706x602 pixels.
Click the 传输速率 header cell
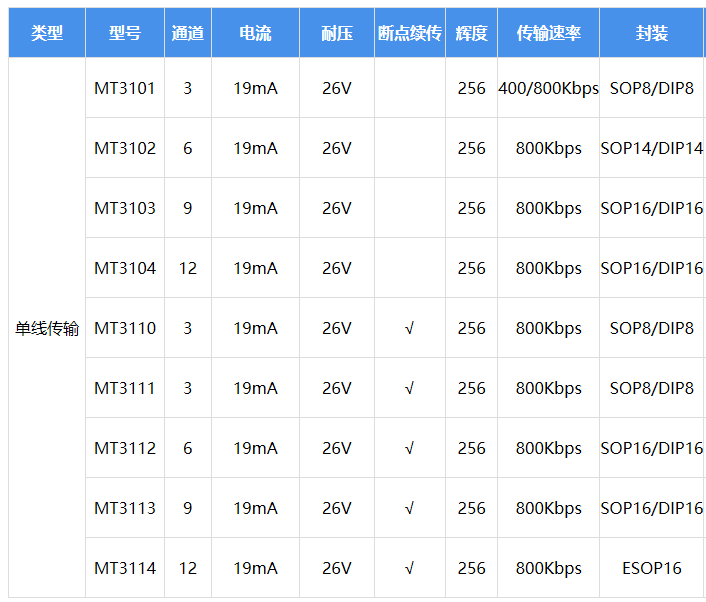click(548, 33)
